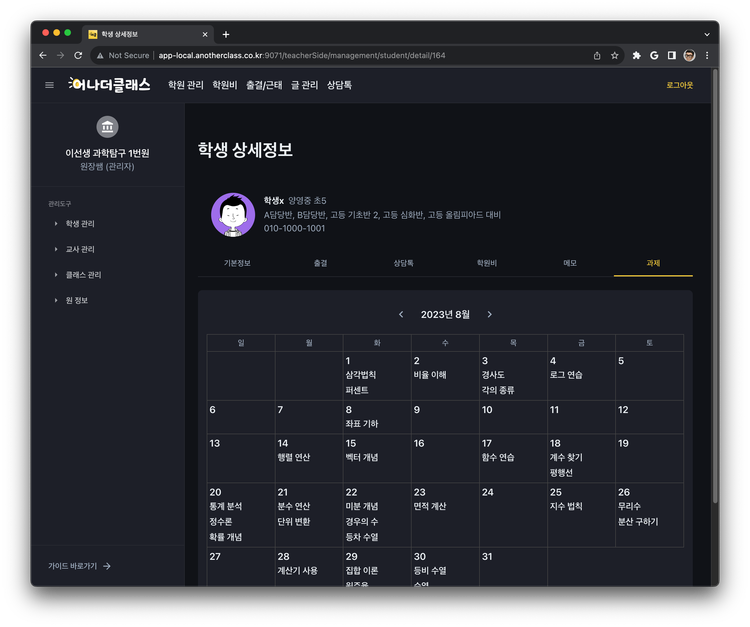
Task: Click 계산기 사용 on August 28
Action: point(298,571)
